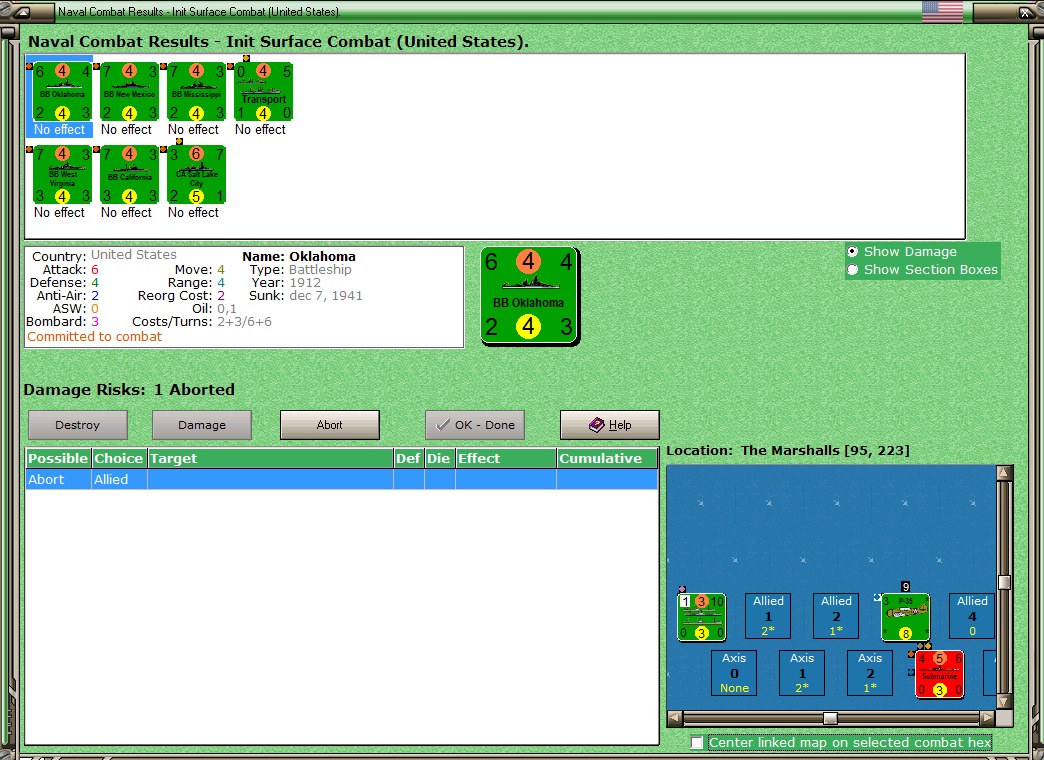
Task: Click the United States flag icon
Action: [942, 12]
